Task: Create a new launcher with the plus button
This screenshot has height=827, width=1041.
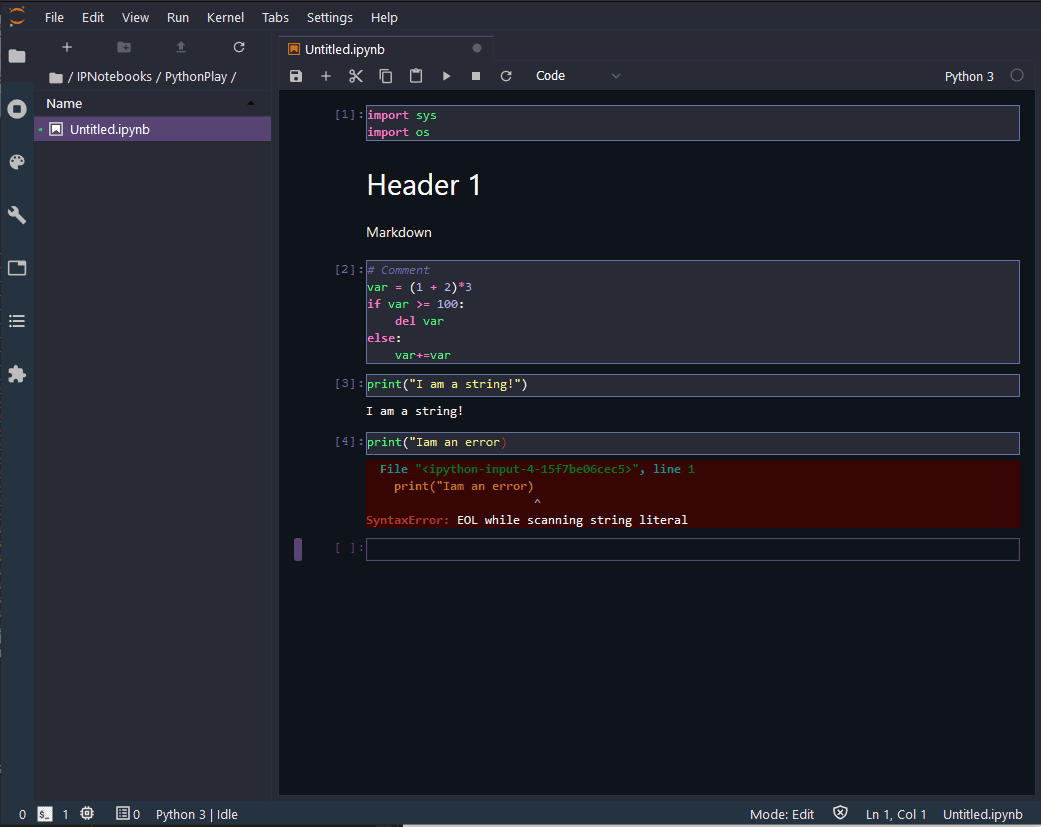Action: click(x=66, y=46)
